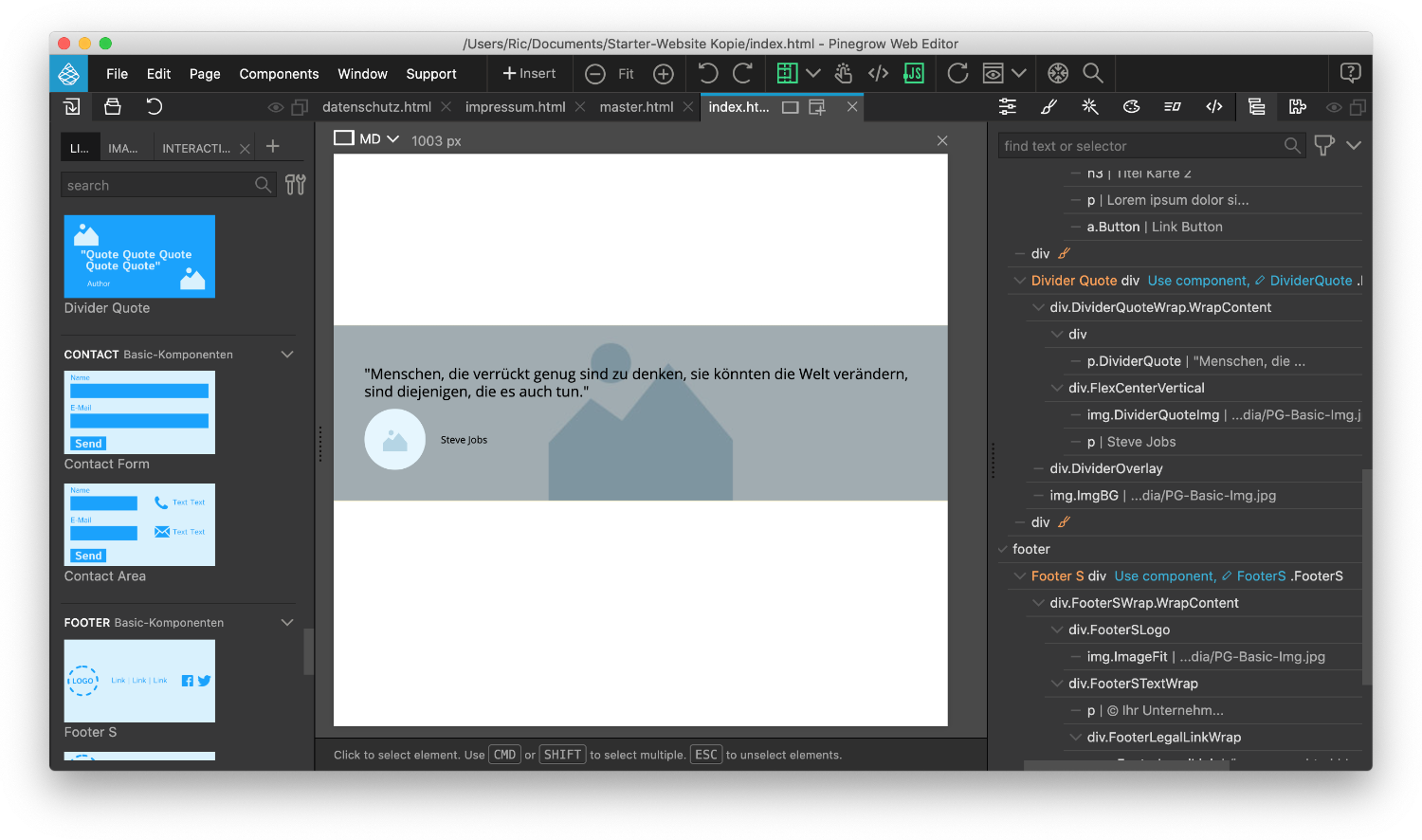Screen dimensions: 1422x840
Task: Open the Support menu
Action: click(431, 73)
